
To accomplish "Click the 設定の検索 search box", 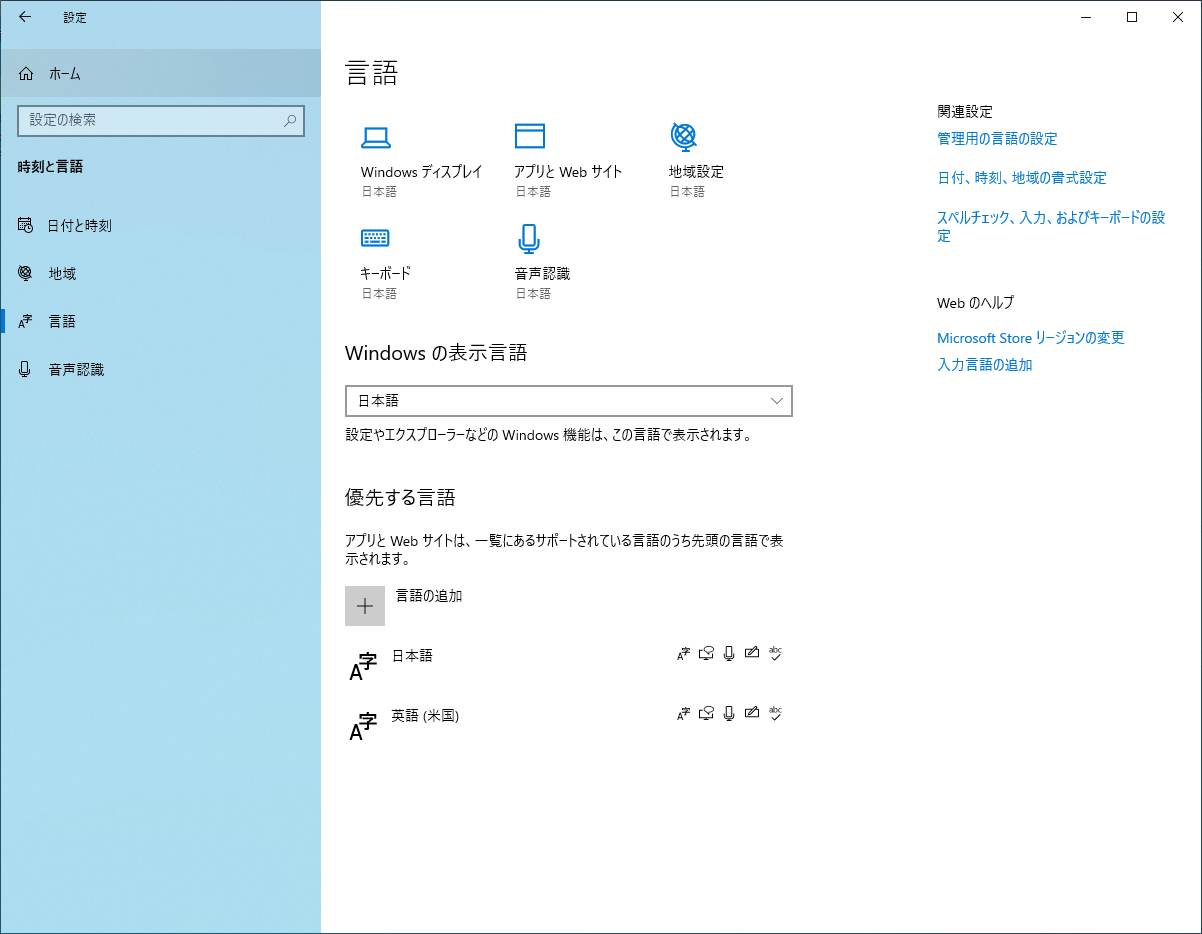I will [161, 120].
